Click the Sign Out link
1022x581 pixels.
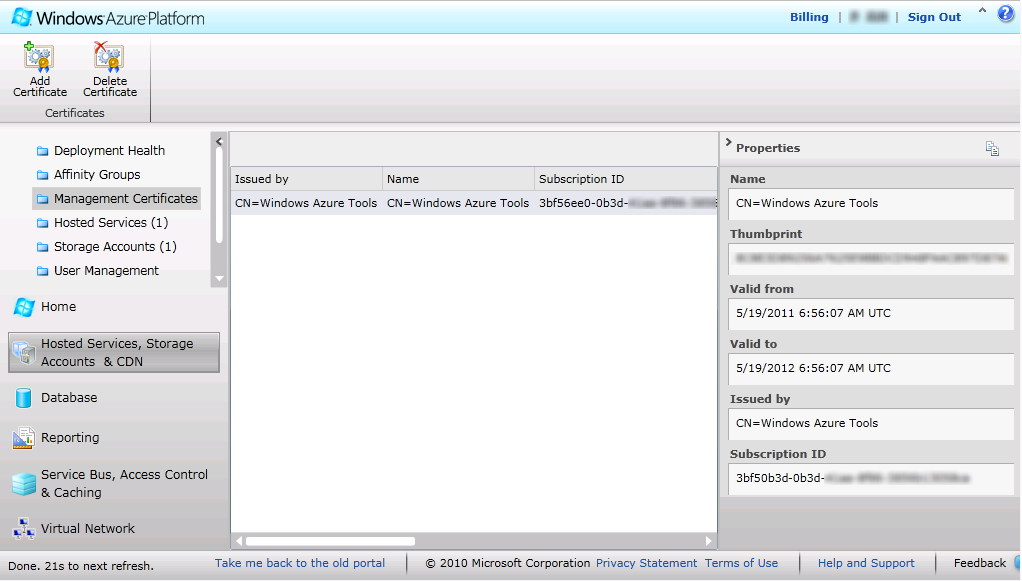934,17
